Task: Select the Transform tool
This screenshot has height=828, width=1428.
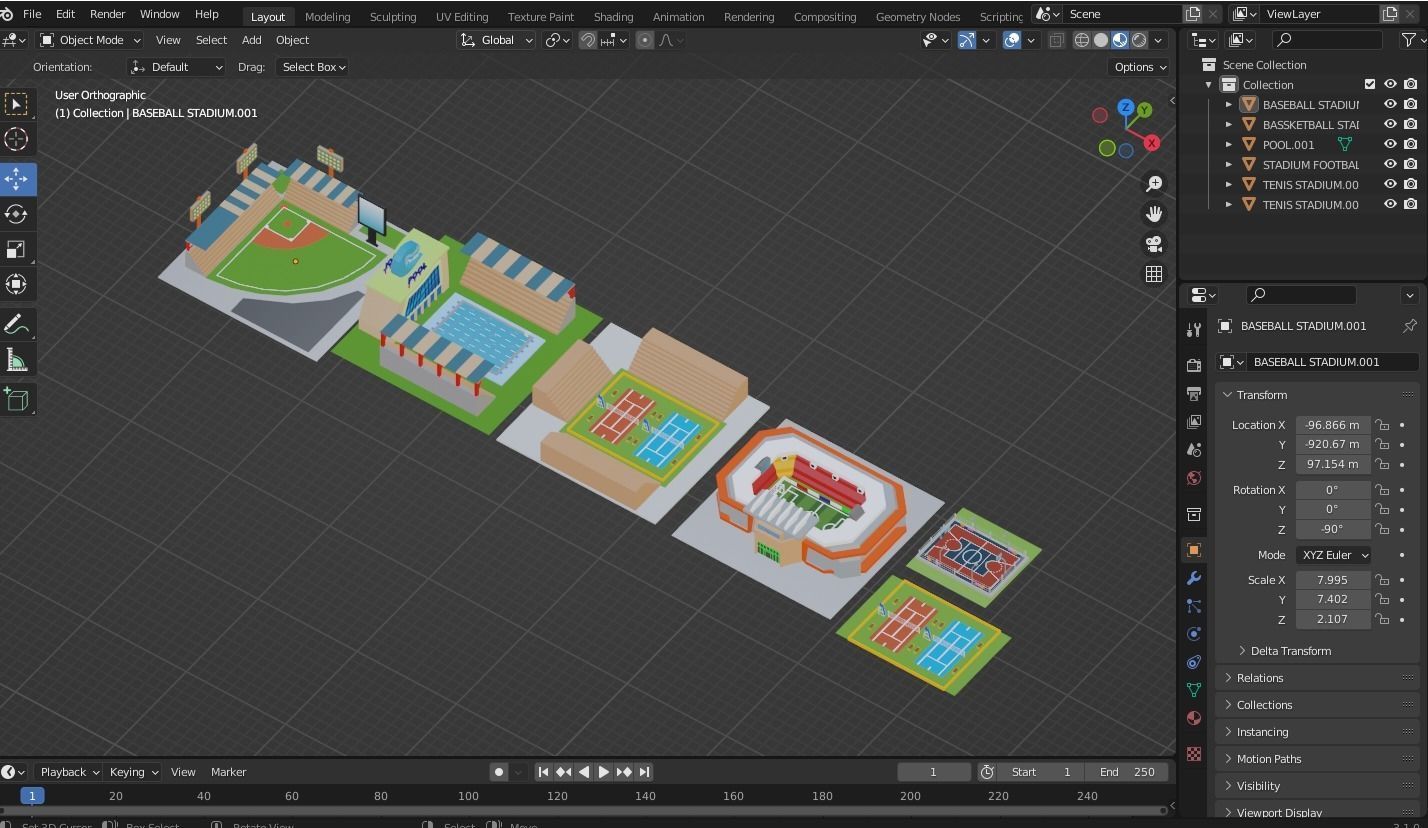Action: point(17,284)
